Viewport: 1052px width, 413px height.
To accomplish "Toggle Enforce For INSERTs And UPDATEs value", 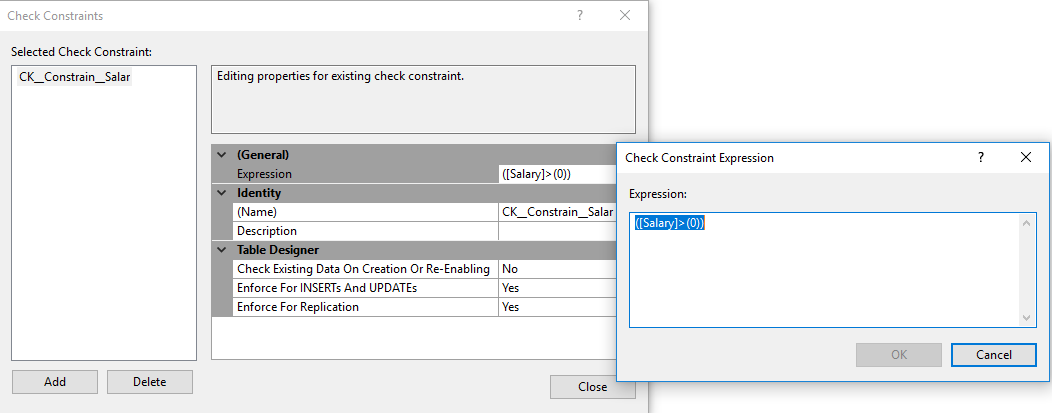I will [x=556, y=288].
